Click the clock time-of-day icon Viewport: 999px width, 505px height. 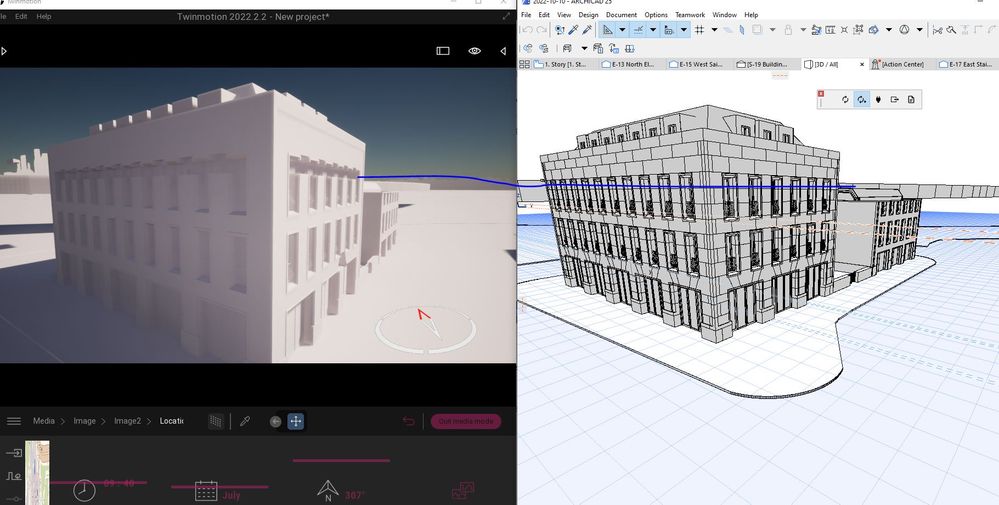(84, 489)
